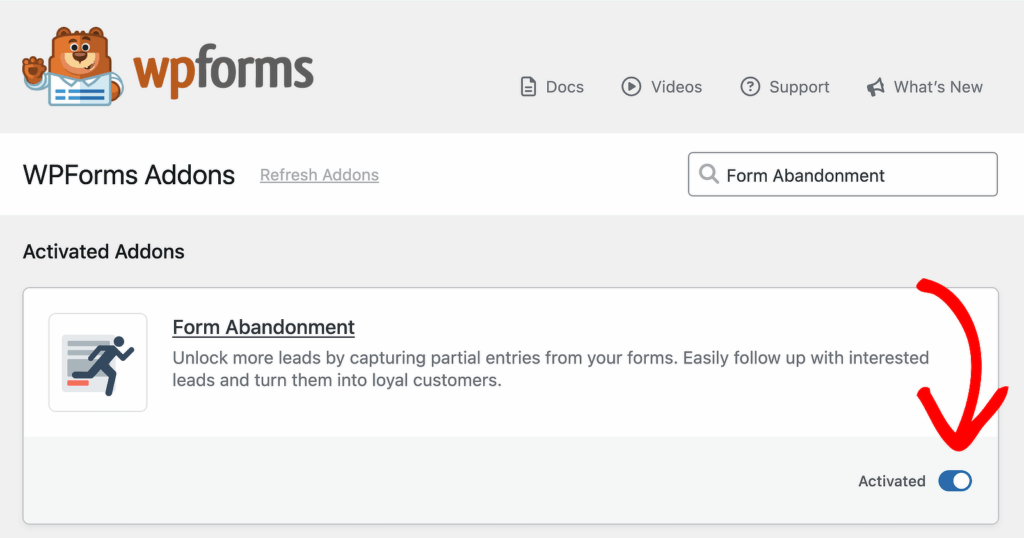Image resolution: width=1024 pixels, height=538 pixels.
Task: Open the Form Abandonment title link
Action: click(x=263, y=327)
